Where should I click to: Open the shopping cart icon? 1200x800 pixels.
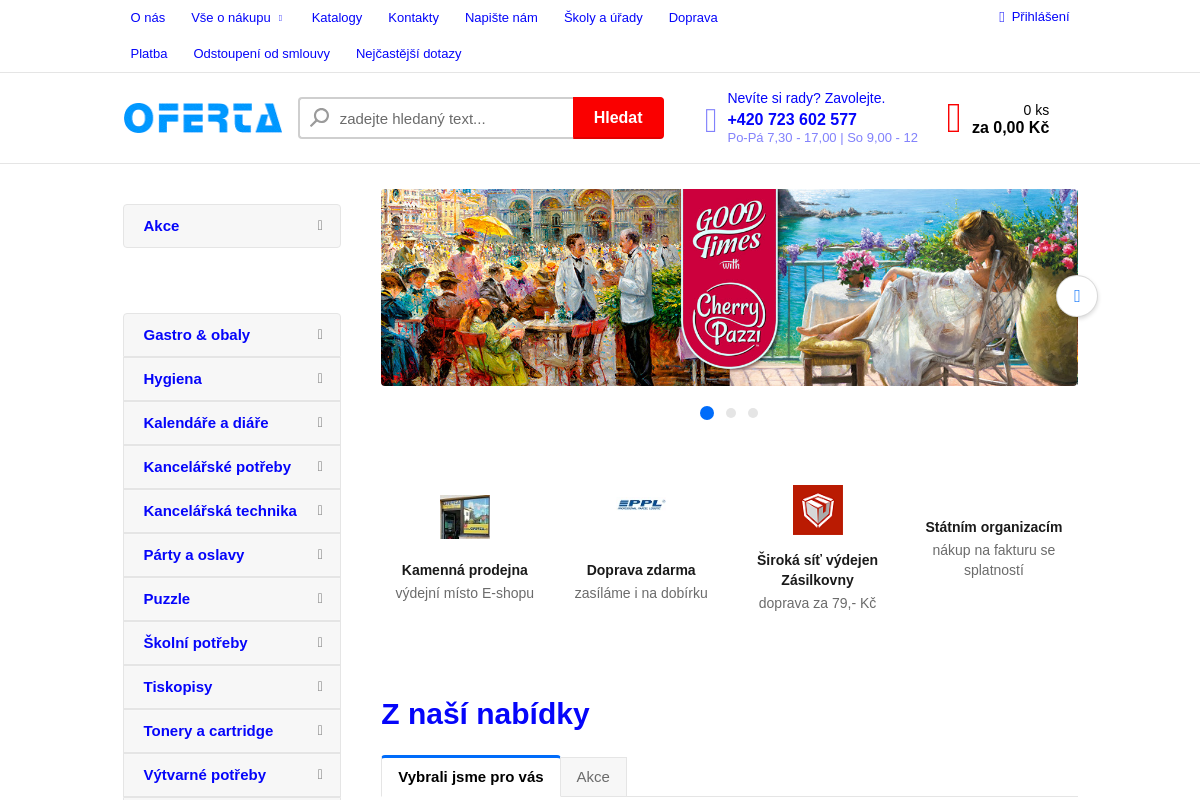click(x=951, y=117)
